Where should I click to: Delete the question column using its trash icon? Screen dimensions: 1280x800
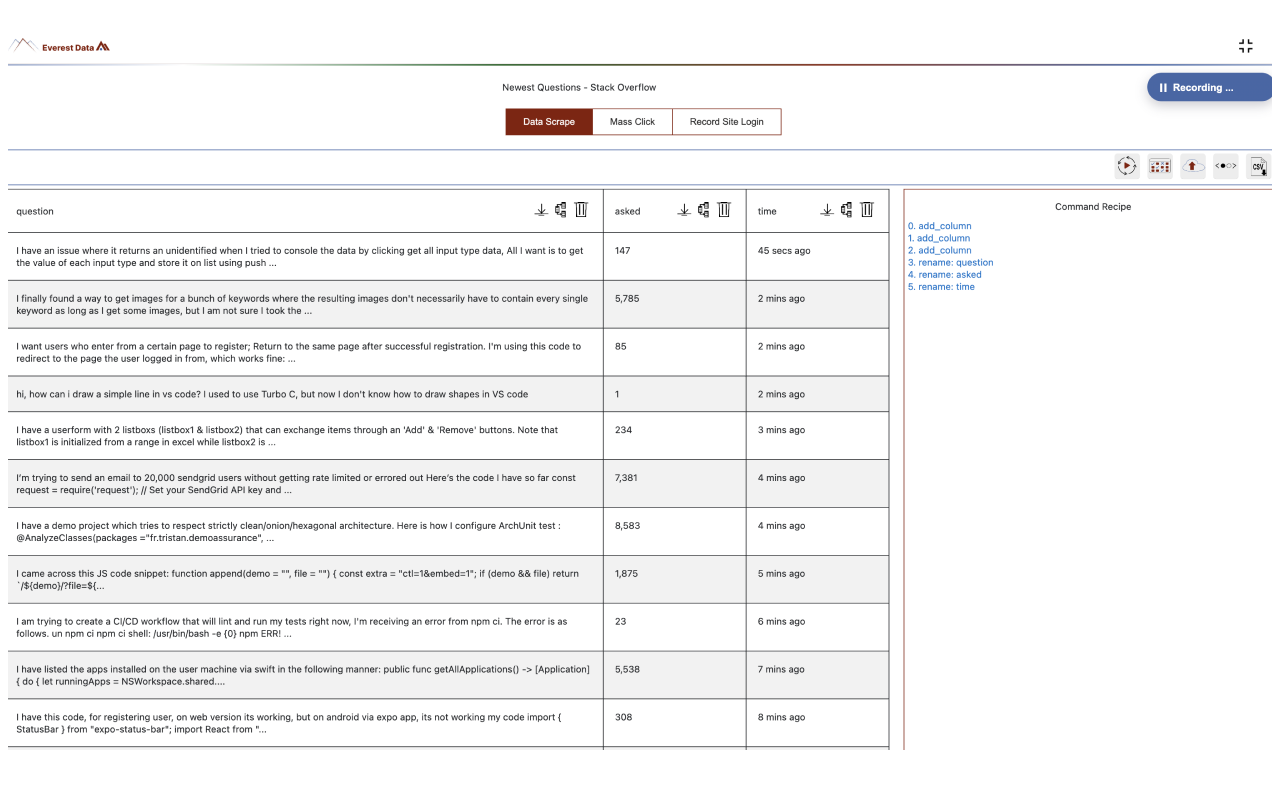pos(581,210)
